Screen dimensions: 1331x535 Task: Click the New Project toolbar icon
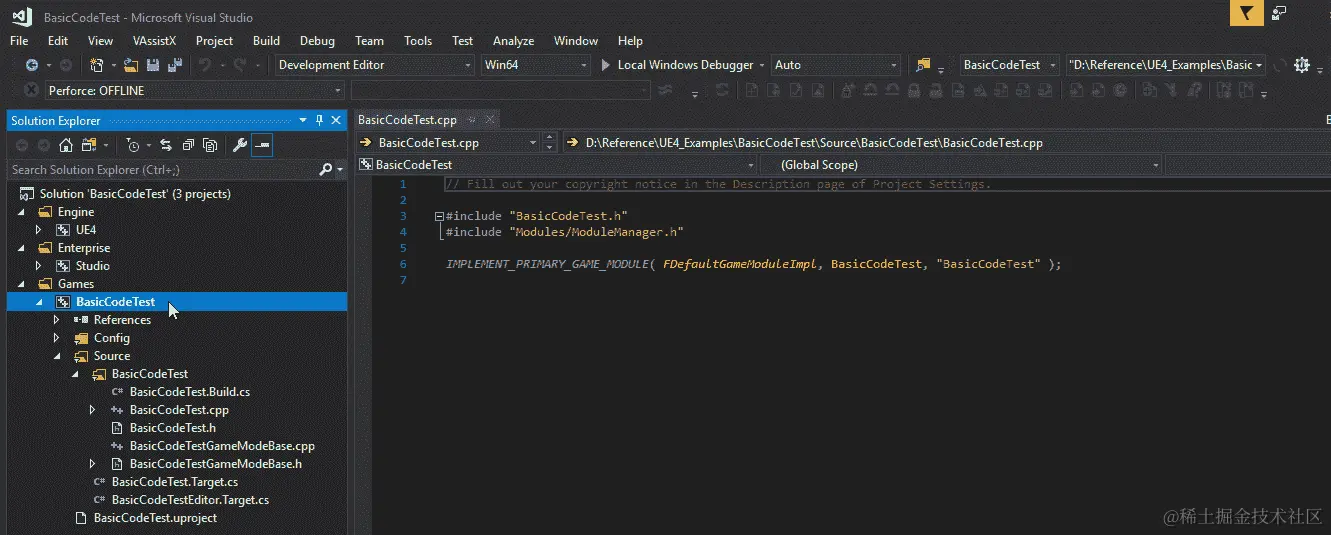[96, 65]
